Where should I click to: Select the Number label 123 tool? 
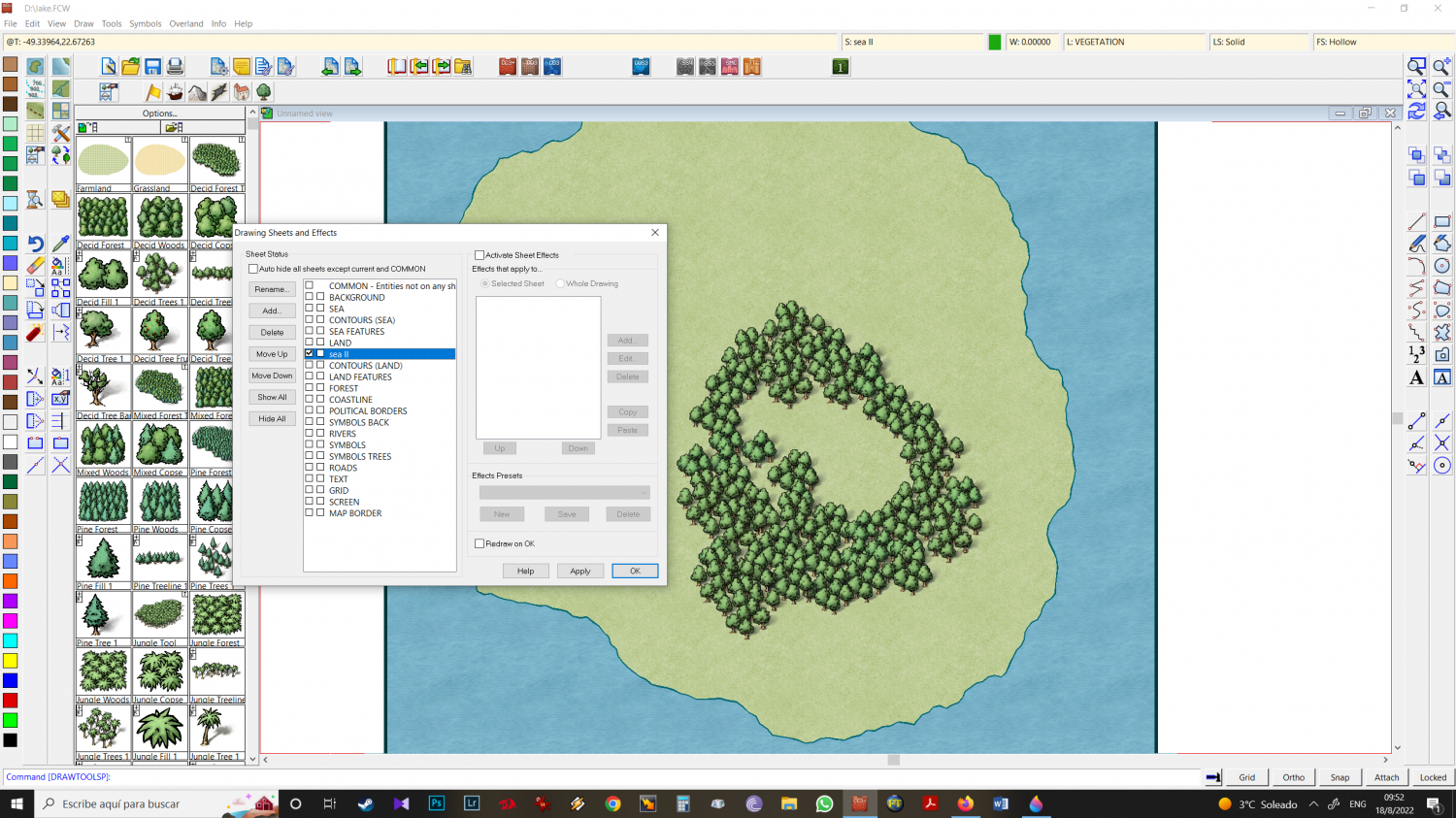tap(1417, 354)
